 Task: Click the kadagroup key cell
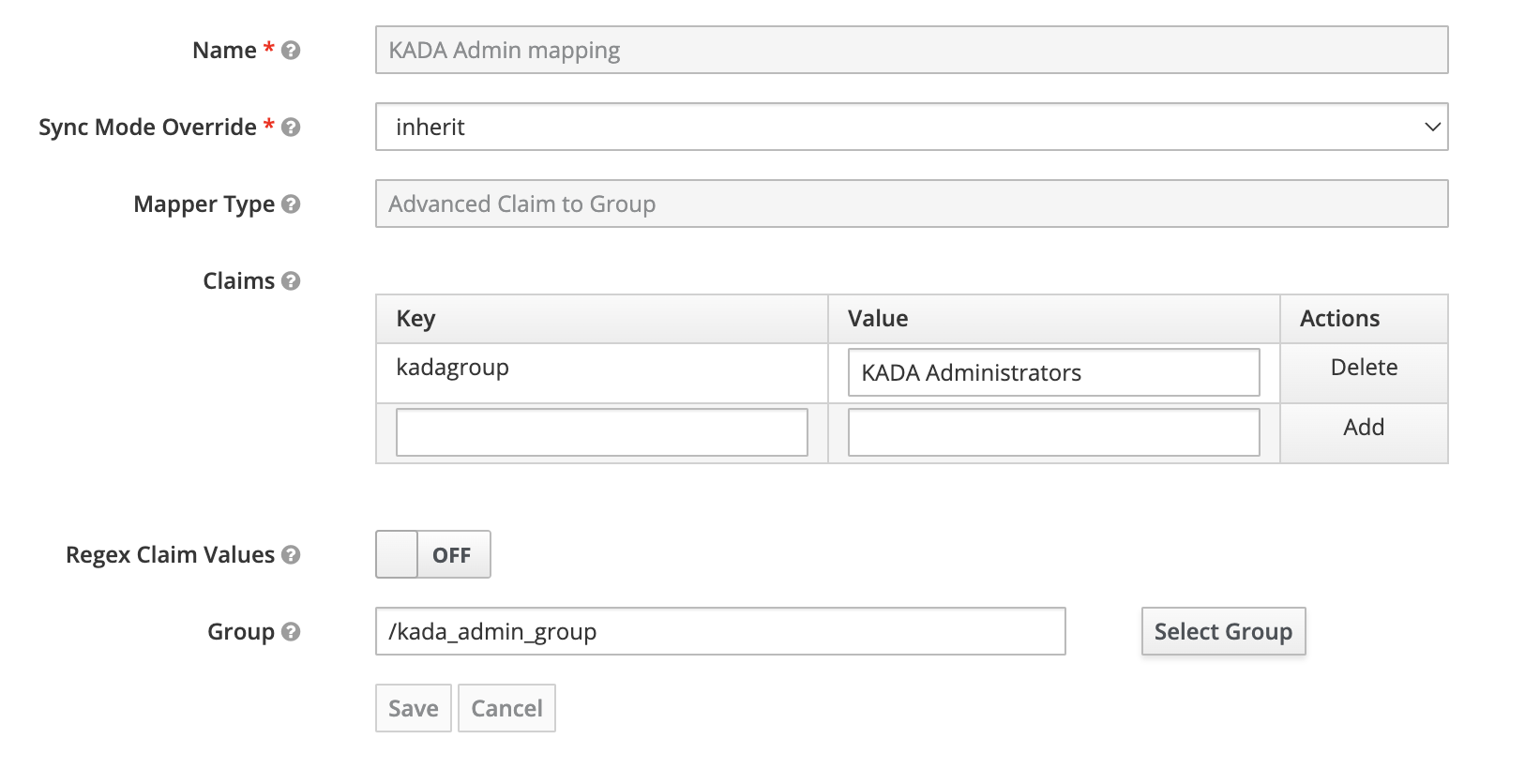[x=452, y=368]
